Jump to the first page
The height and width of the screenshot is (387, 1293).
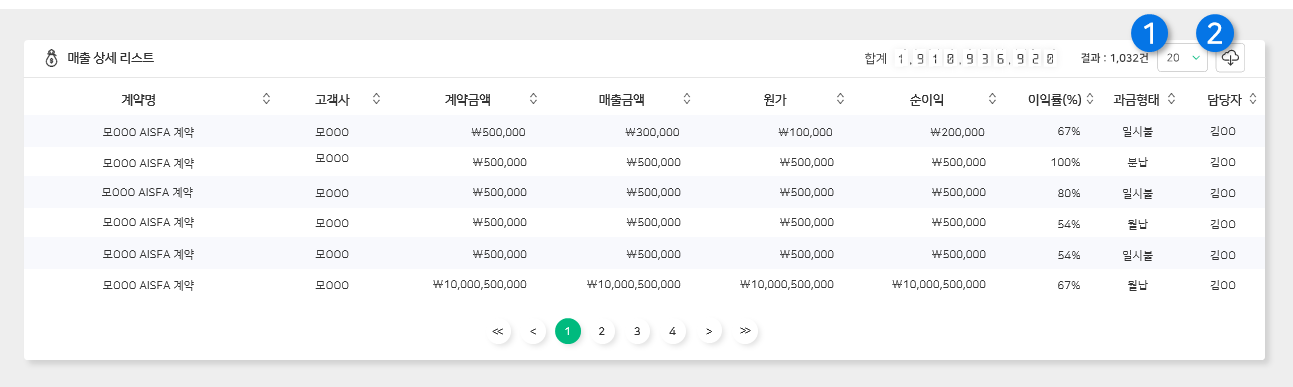click(x=498, y=330)
